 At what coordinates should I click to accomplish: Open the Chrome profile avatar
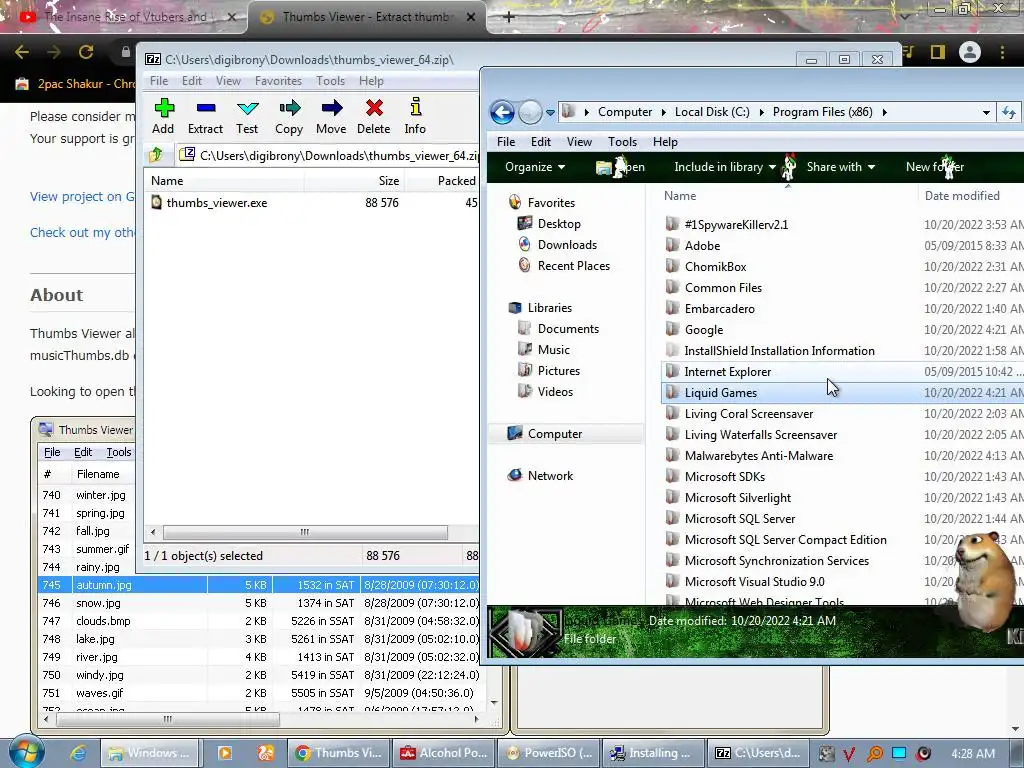pyautogui.click(x=970, y=52)
